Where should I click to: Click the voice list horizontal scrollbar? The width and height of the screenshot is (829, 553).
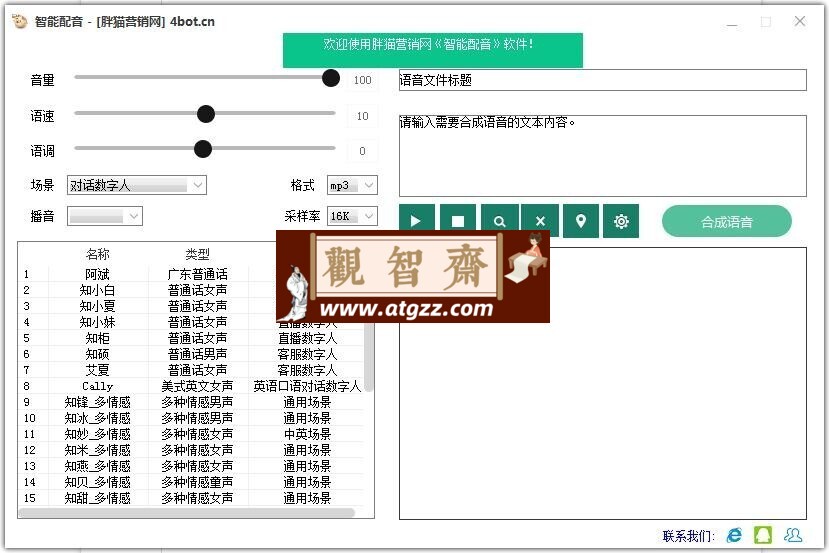(x=187, y=512)
